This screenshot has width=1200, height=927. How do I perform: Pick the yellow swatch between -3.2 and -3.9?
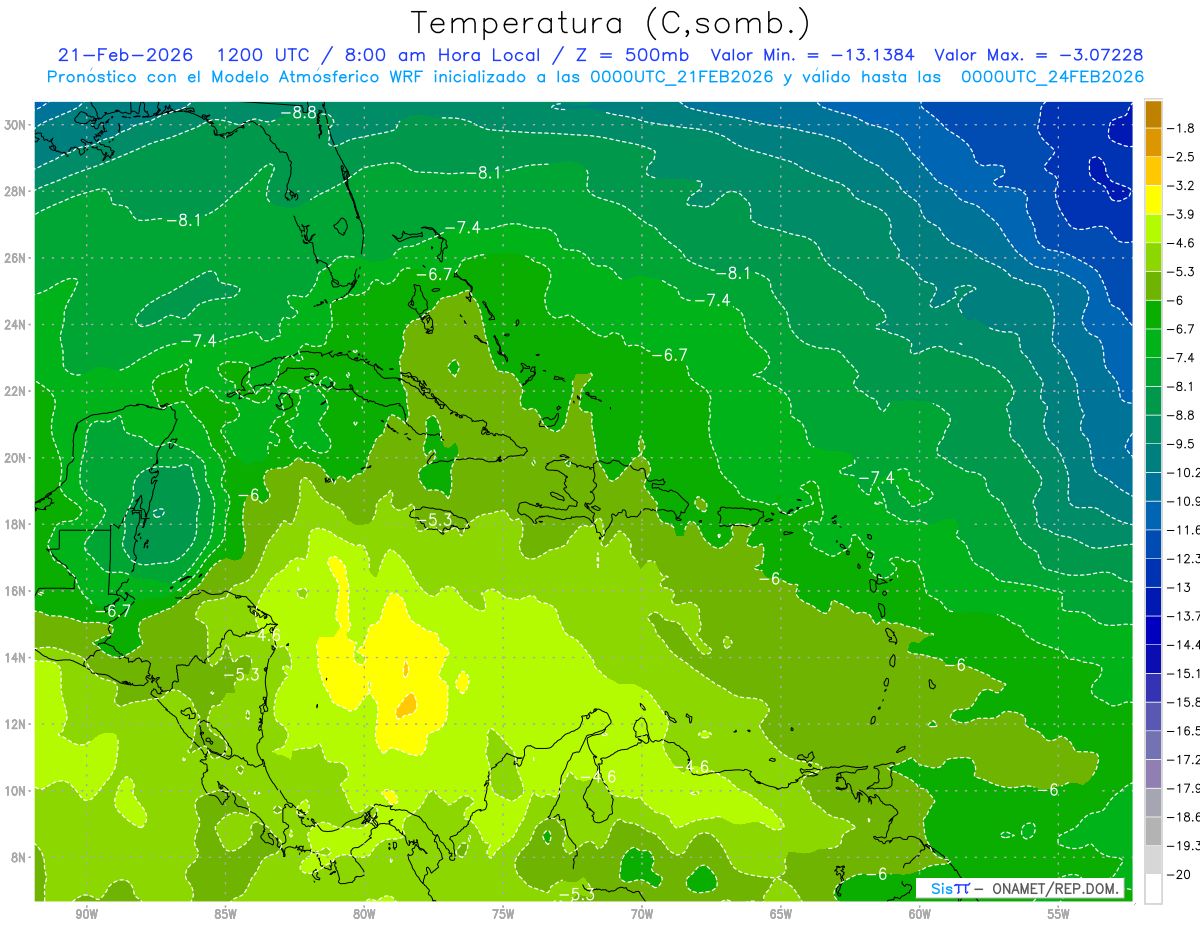tap(1153, 200)
